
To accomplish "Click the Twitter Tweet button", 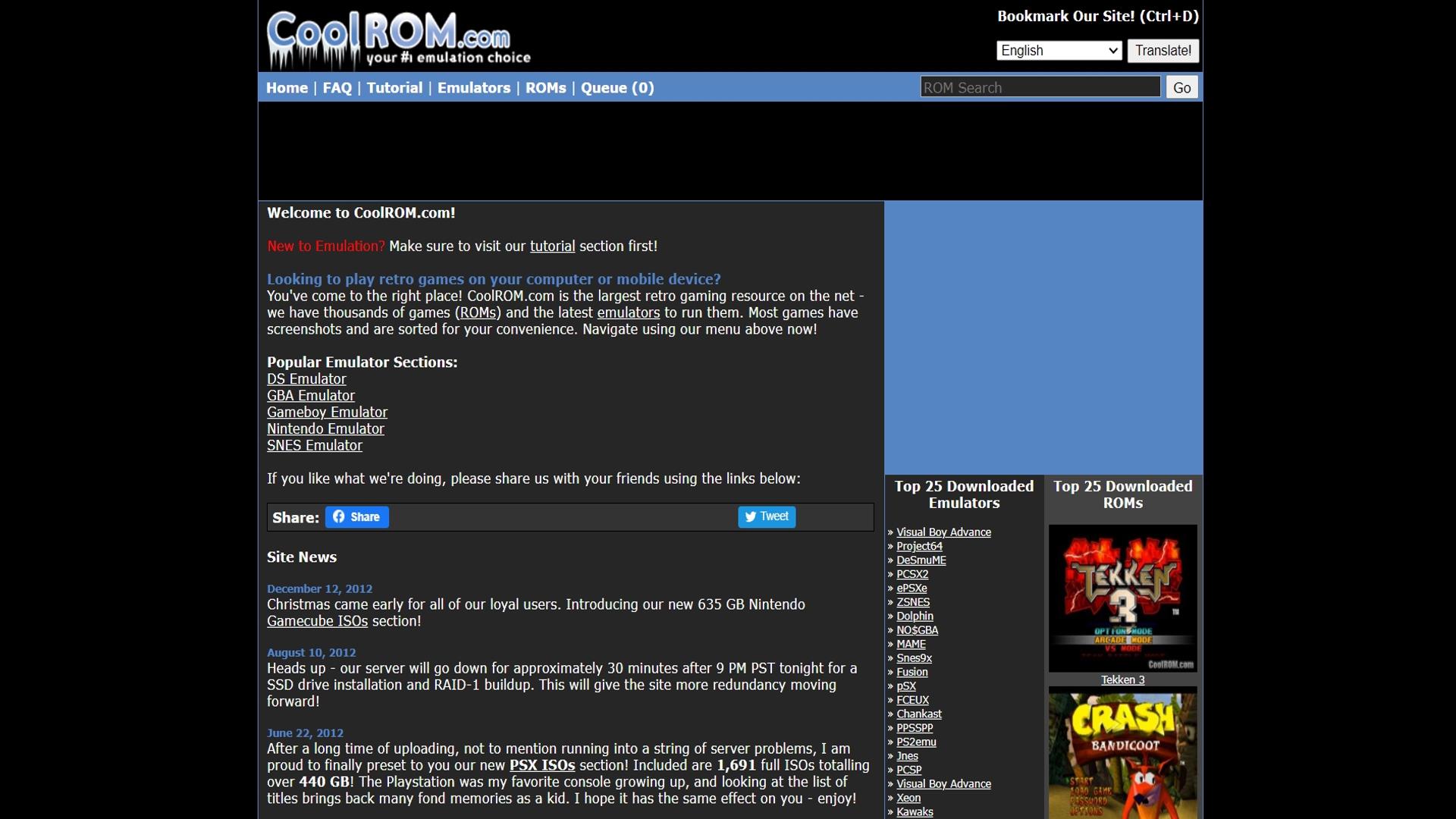I will (767, 517).
